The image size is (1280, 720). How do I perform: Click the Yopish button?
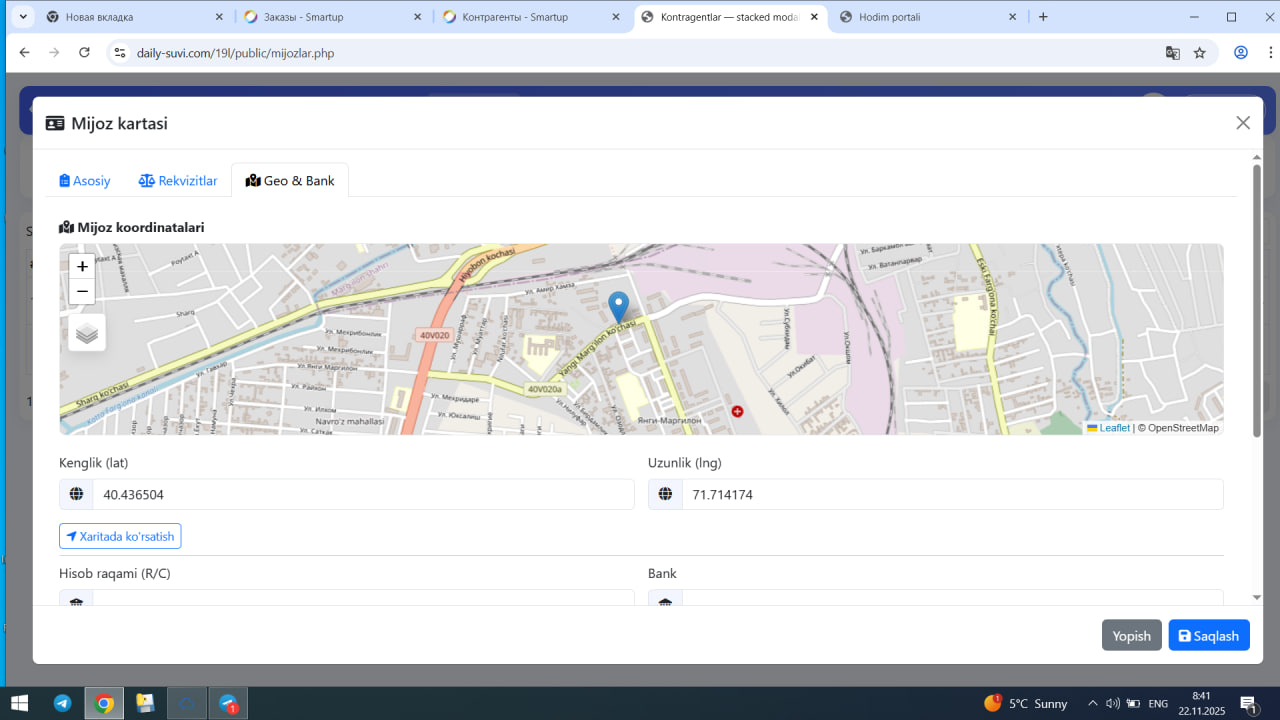pyautogui.click(x=1131, y=636)
